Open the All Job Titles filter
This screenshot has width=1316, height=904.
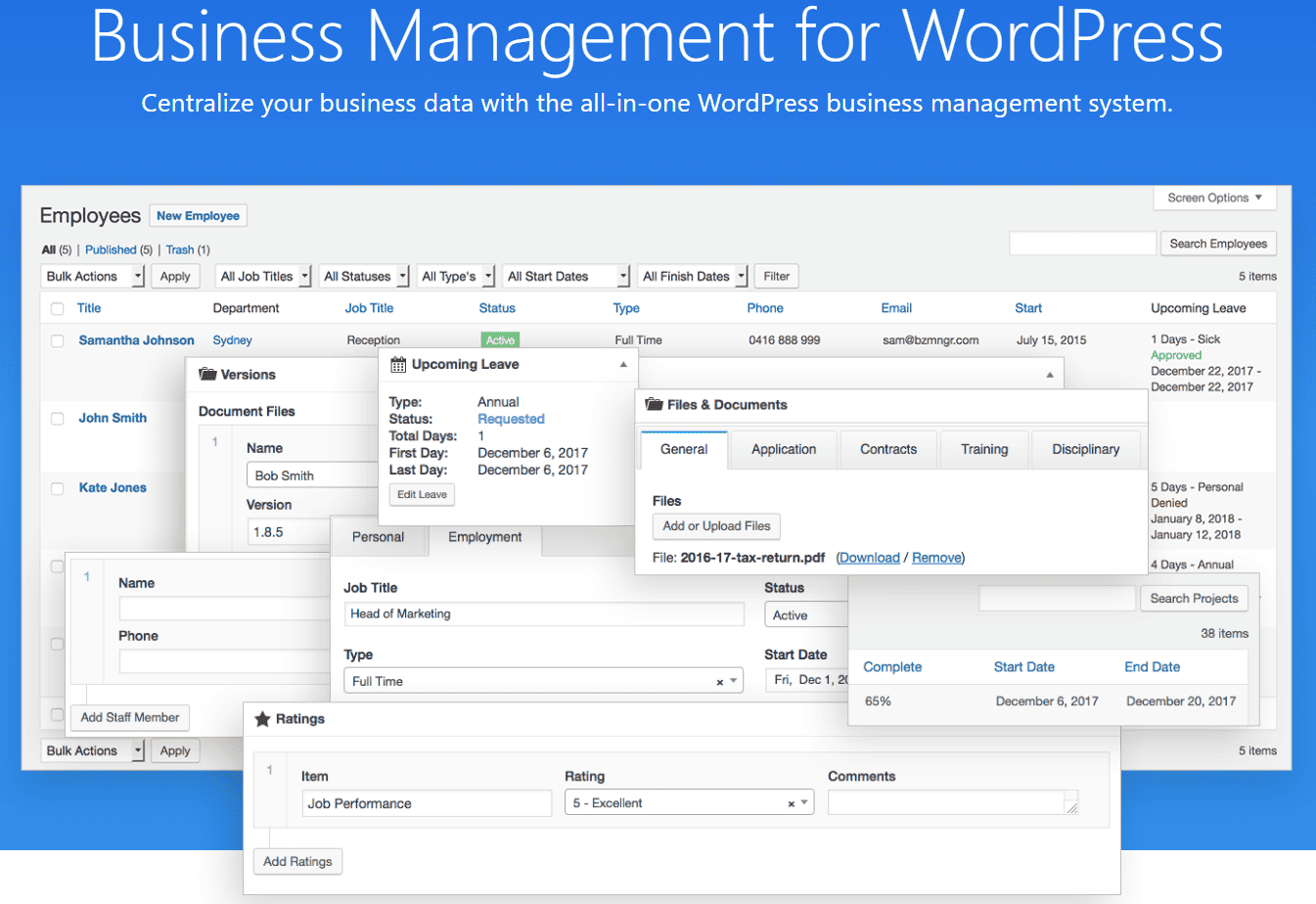264,277
